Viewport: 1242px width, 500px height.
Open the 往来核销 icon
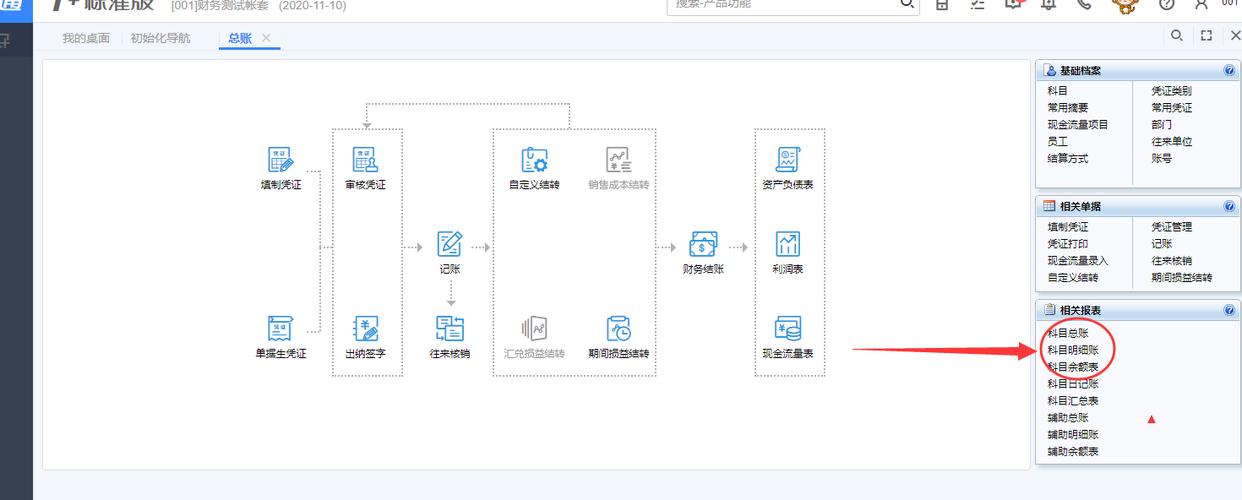[450, 328]
